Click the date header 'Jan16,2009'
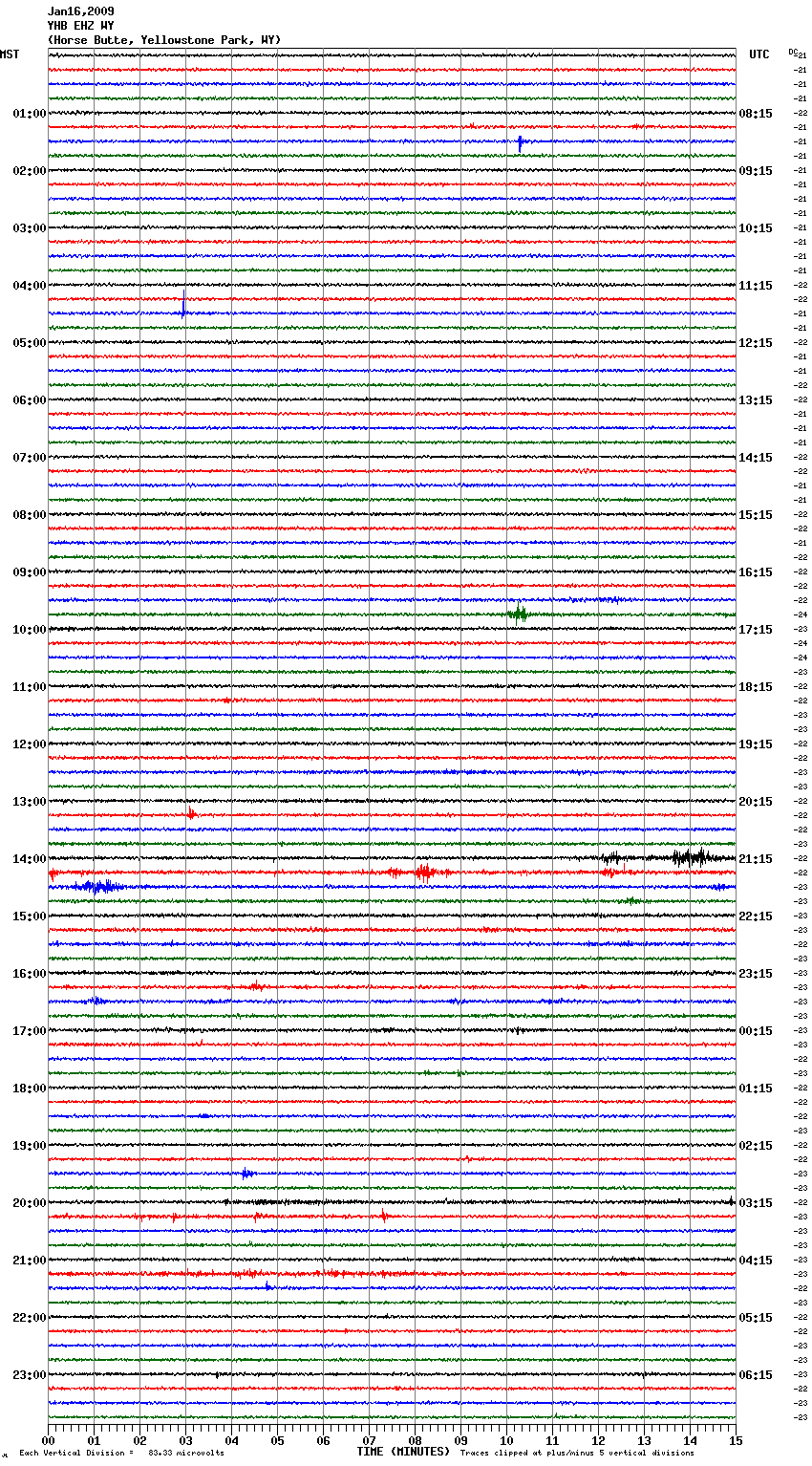812x1466 pixels. [81, 11]
